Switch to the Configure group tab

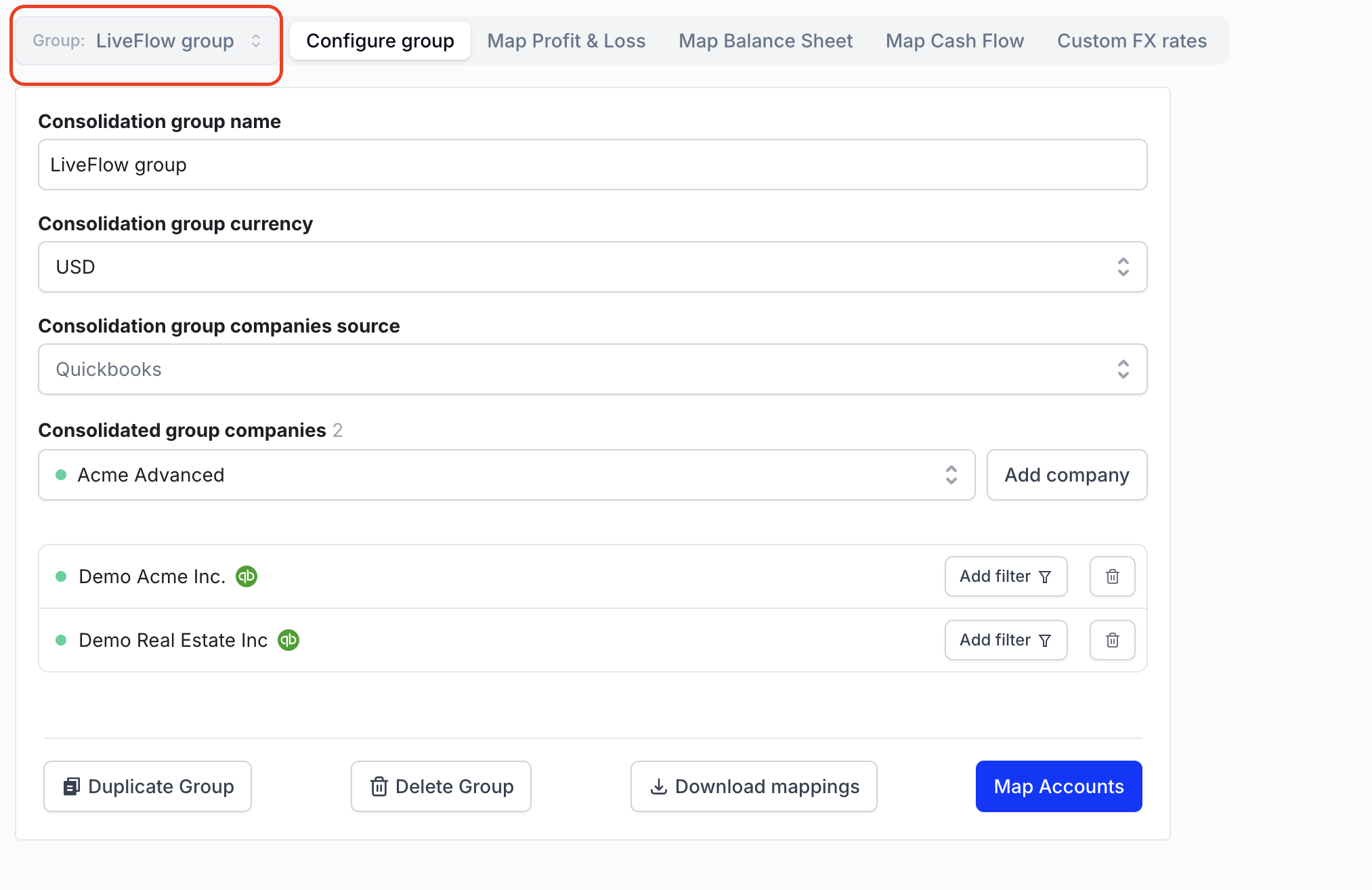pos(380,41)
